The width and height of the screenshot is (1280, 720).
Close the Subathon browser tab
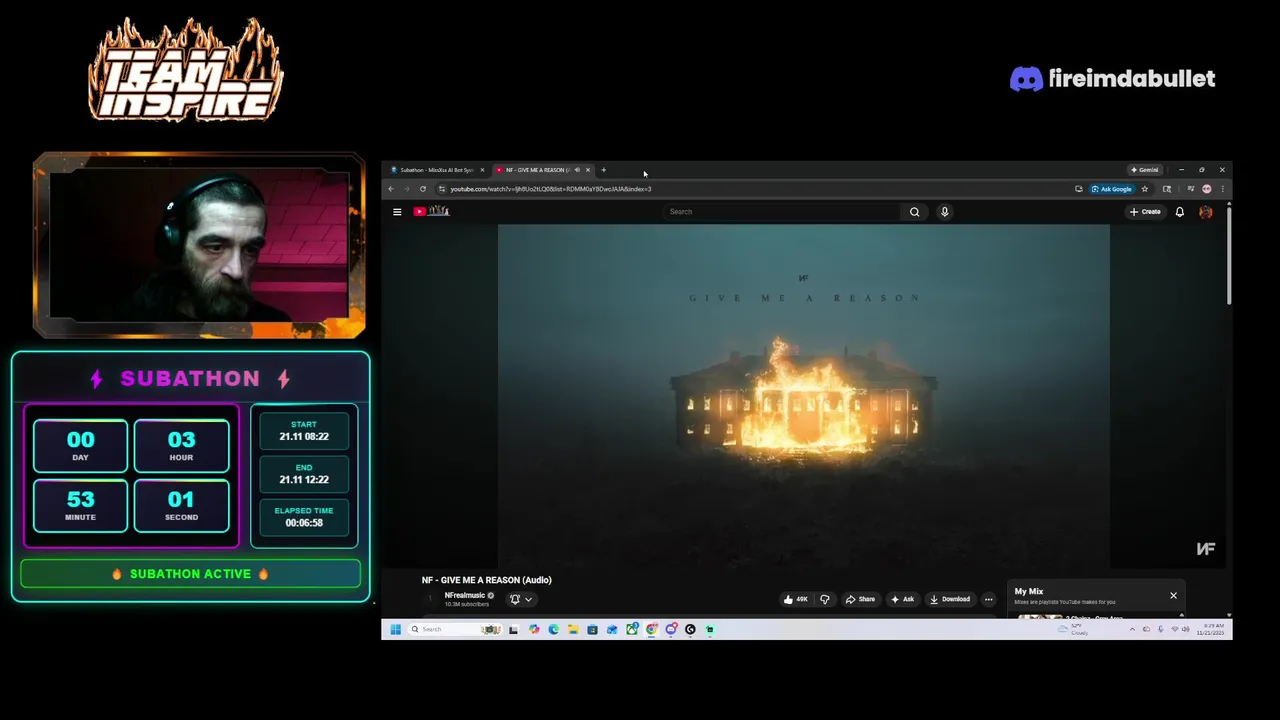pyautogui.click(x=482, y=170)
